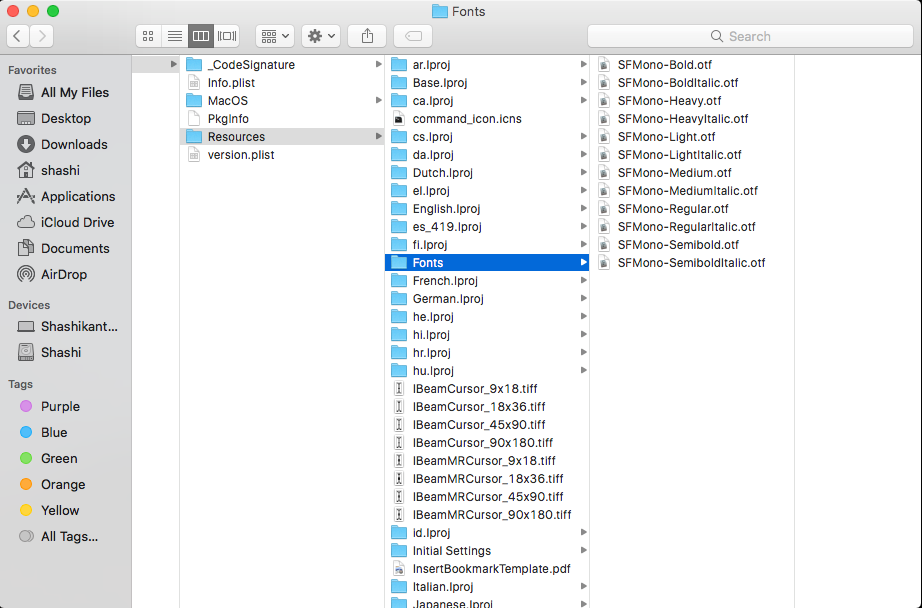Open Applications from the sidebar
This screenshot has width=922, height=608.
tap(66, 196)
